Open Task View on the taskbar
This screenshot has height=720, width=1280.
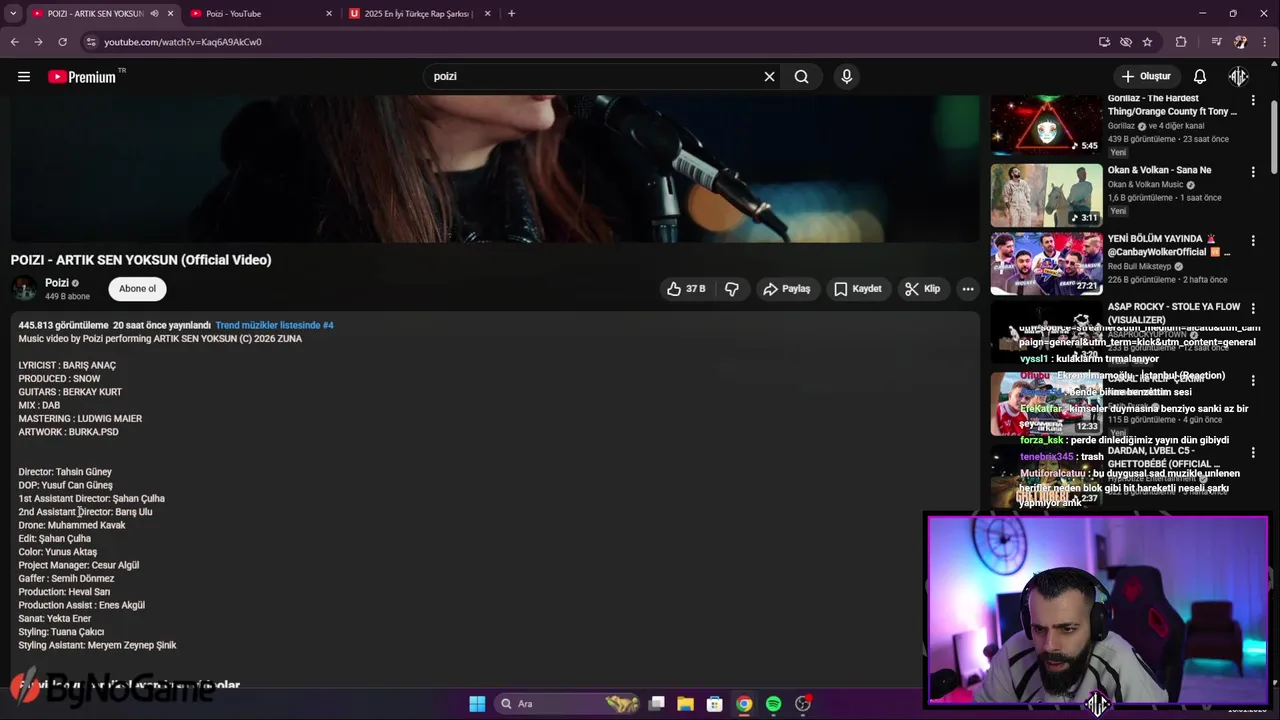tap(657, 704)
